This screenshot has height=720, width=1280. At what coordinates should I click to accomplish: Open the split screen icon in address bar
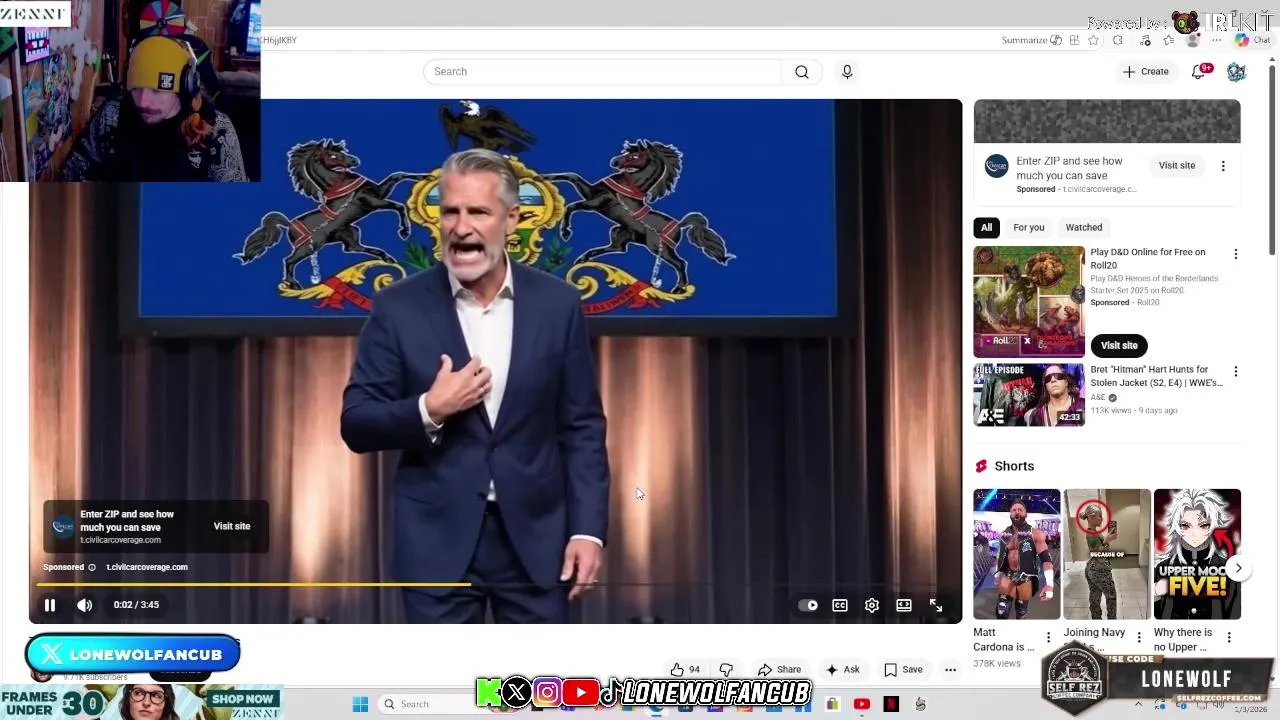[x=1074, y=40]
